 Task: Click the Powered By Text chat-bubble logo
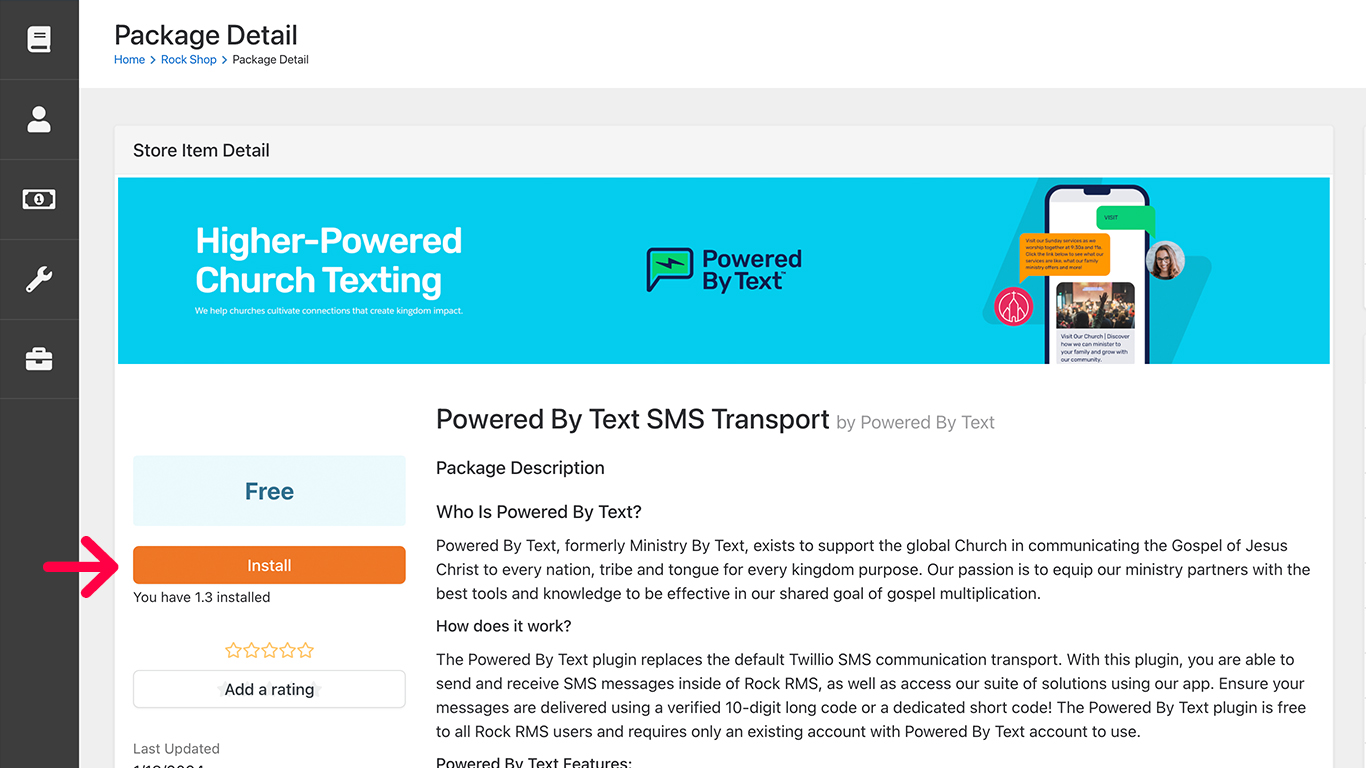tap(669, 270)
